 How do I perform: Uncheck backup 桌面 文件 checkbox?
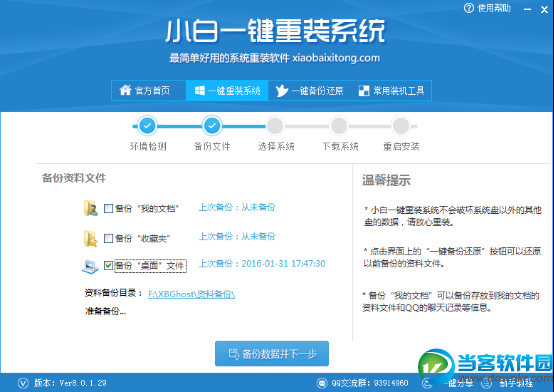tap(108, 265)
